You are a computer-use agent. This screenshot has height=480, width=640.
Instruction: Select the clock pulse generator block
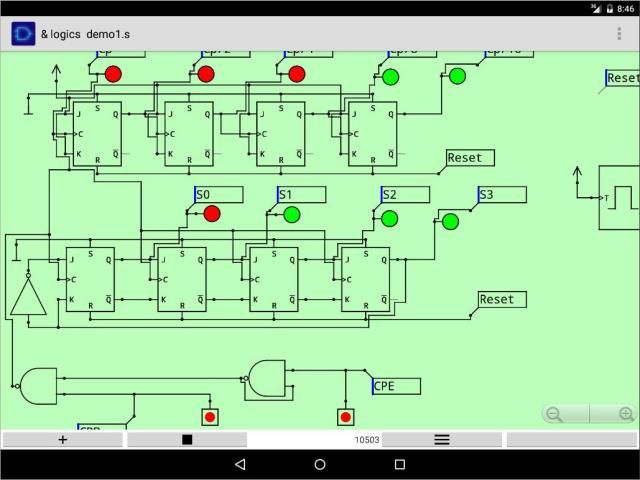(x=620, y=197)
